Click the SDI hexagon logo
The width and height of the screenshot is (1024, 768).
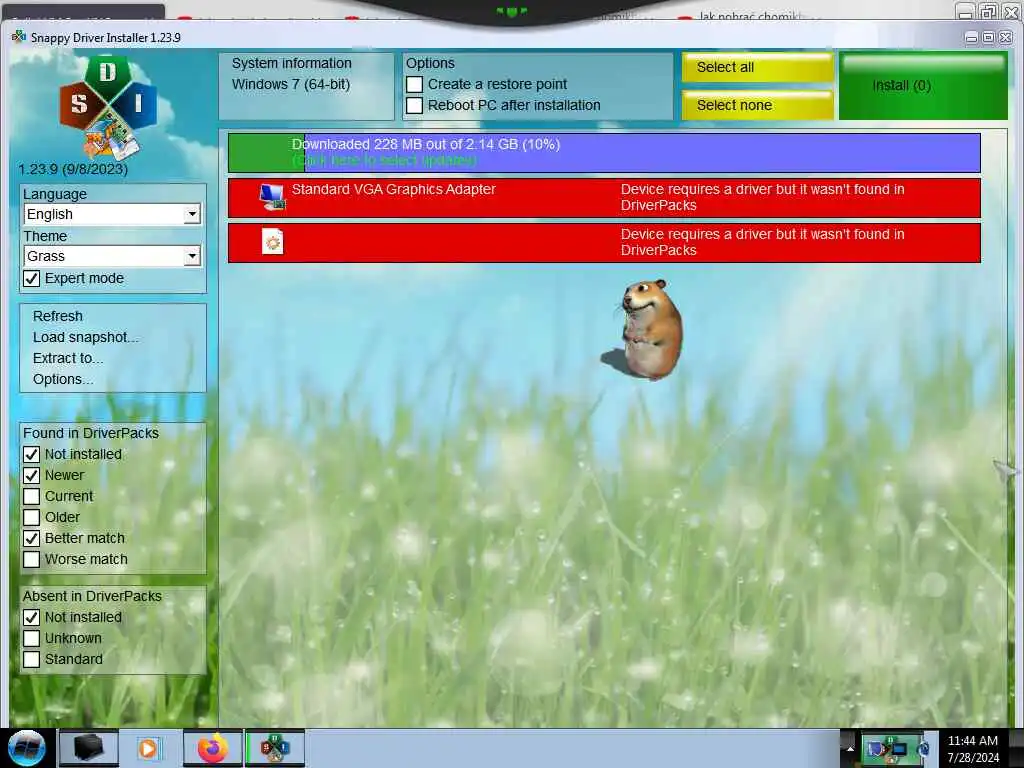108,108
